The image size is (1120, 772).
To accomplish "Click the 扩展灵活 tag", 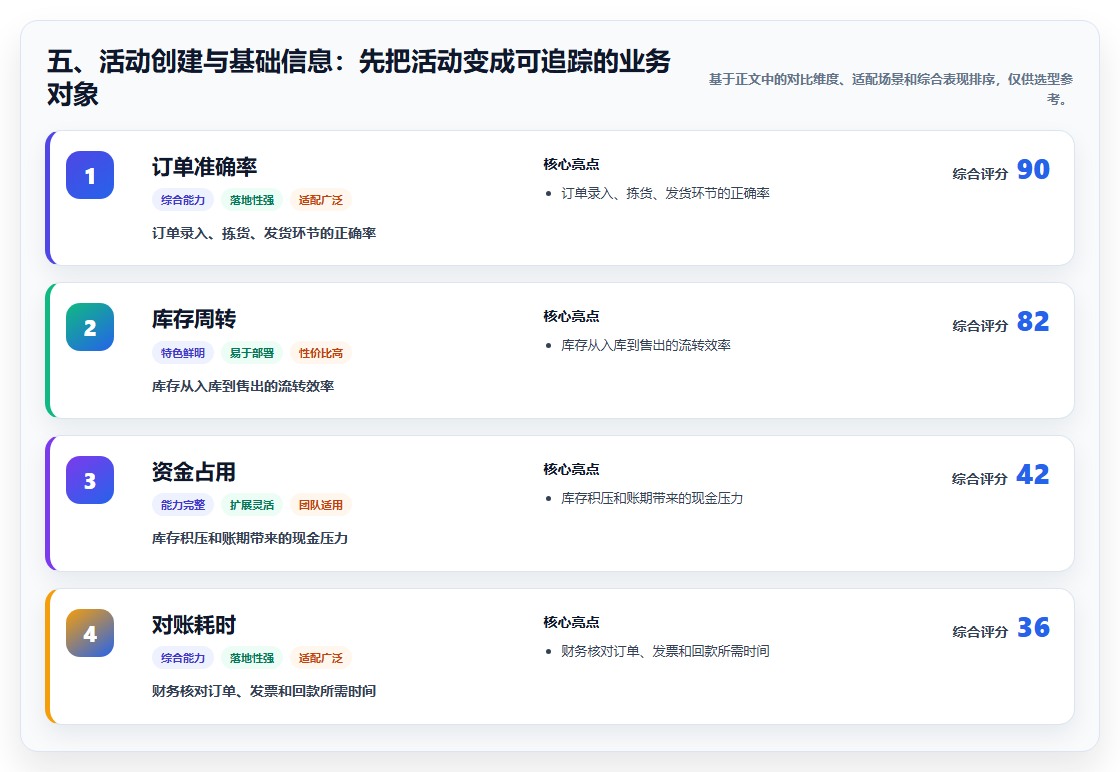I will (x=251, y=505).
